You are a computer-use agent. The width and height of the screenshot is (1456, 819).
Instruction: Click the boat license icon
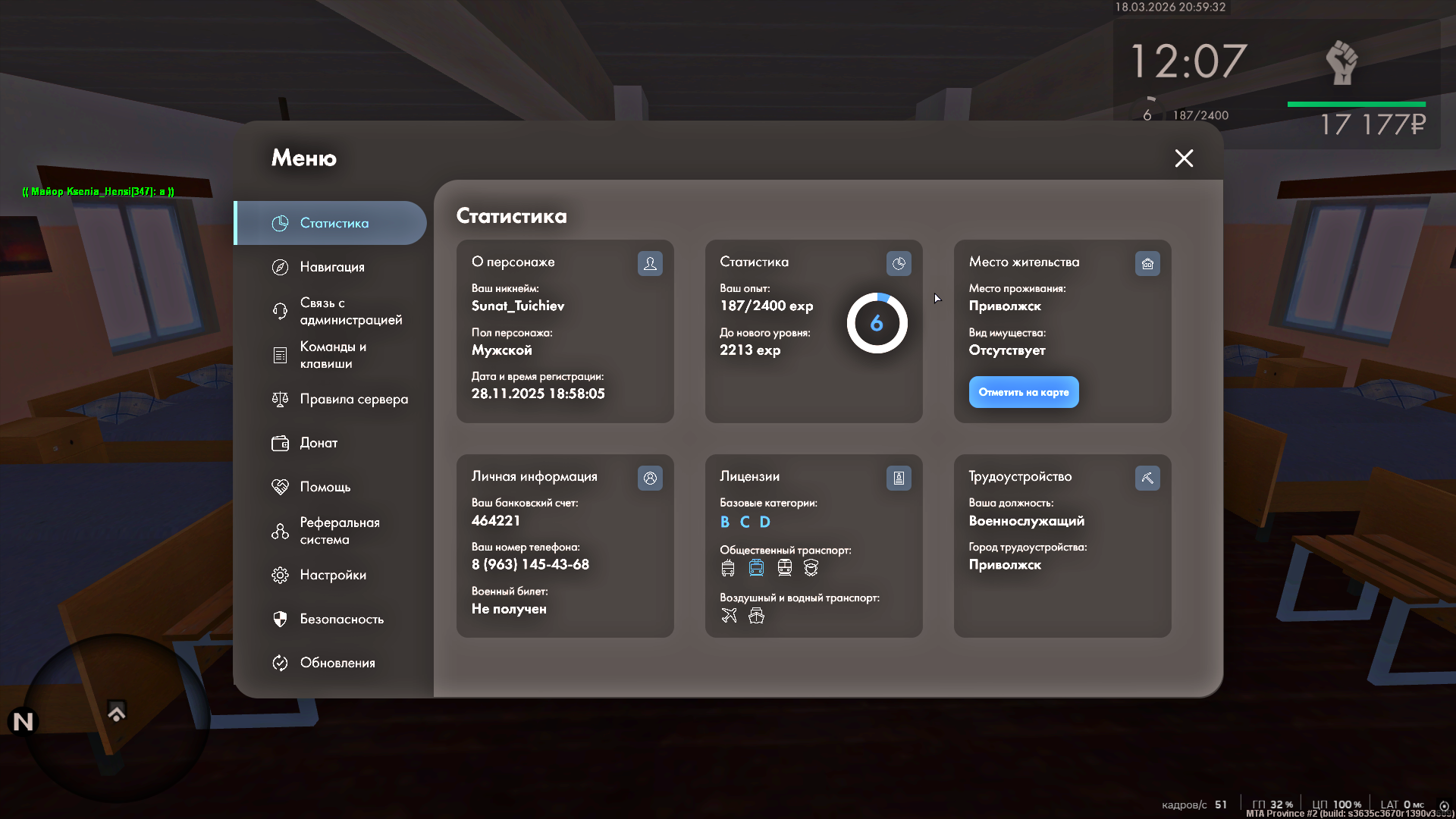756,616
